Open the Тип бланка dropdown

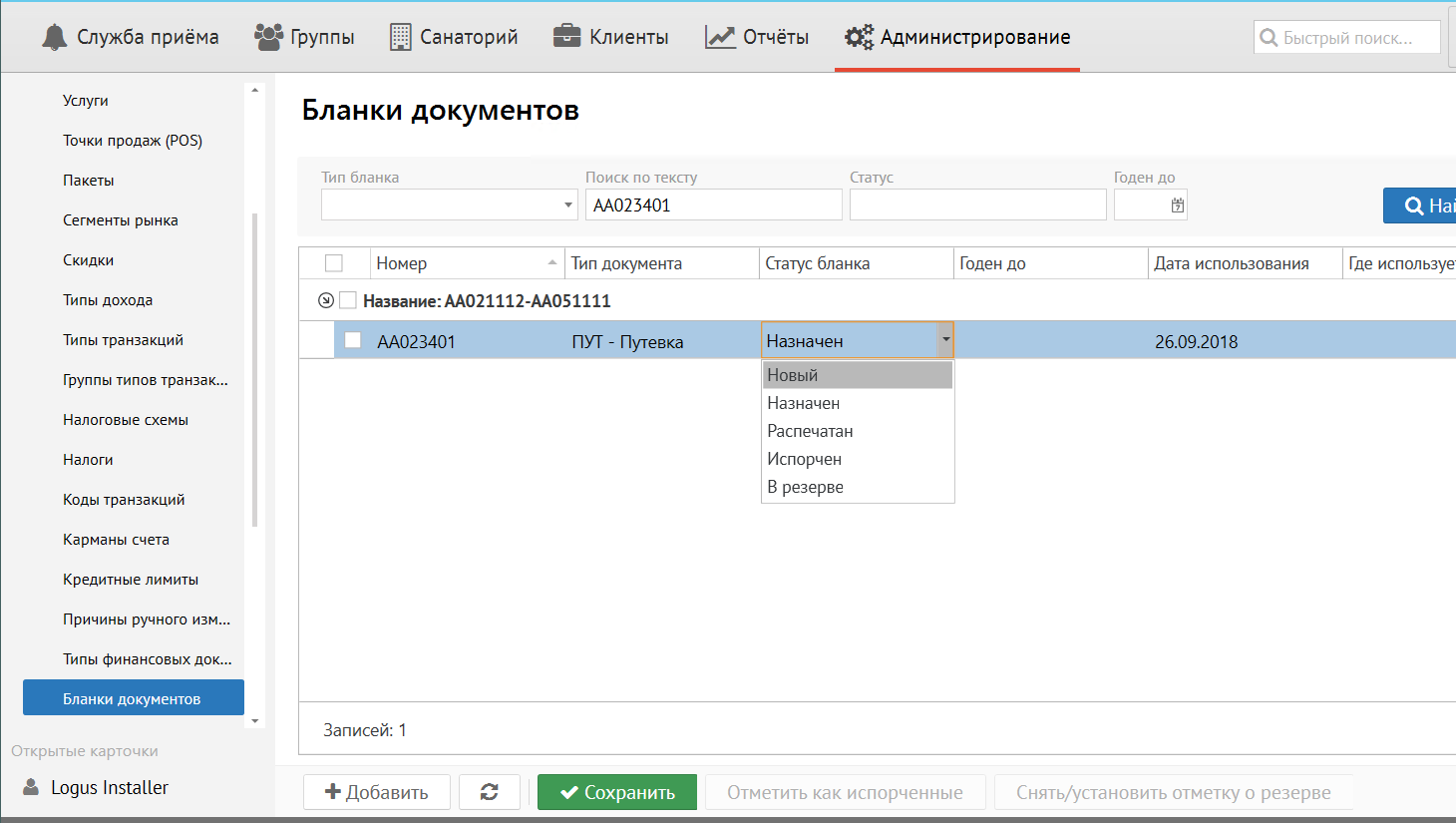[x=568, y=206]
